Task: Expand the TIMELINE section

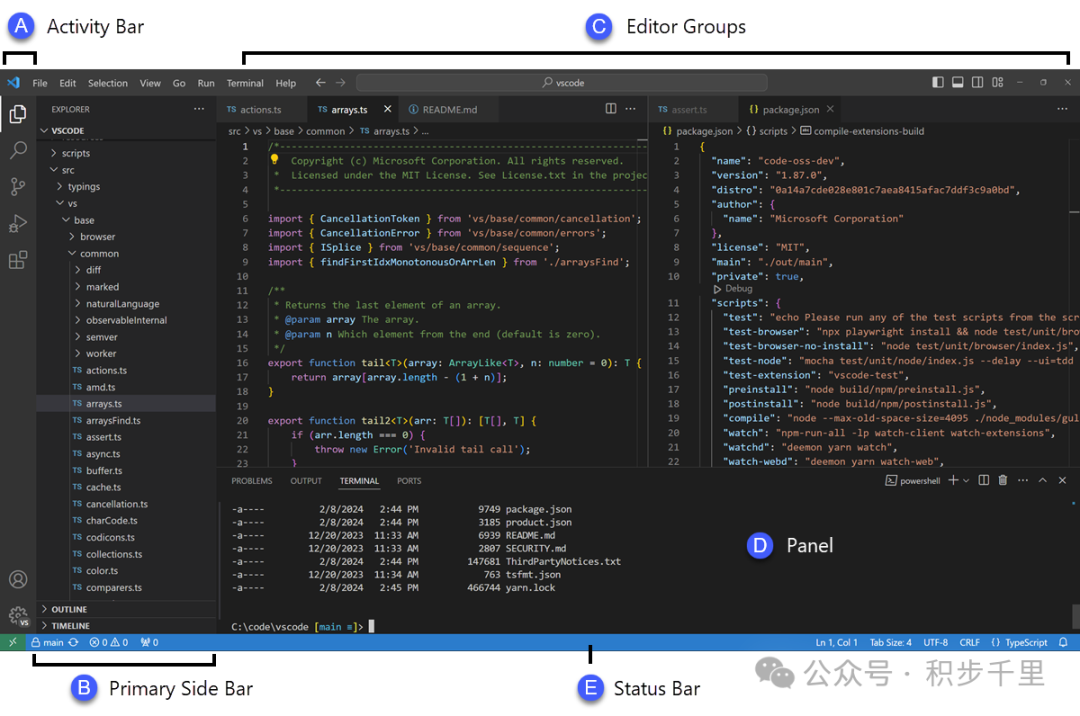Action: pos(126,626)
